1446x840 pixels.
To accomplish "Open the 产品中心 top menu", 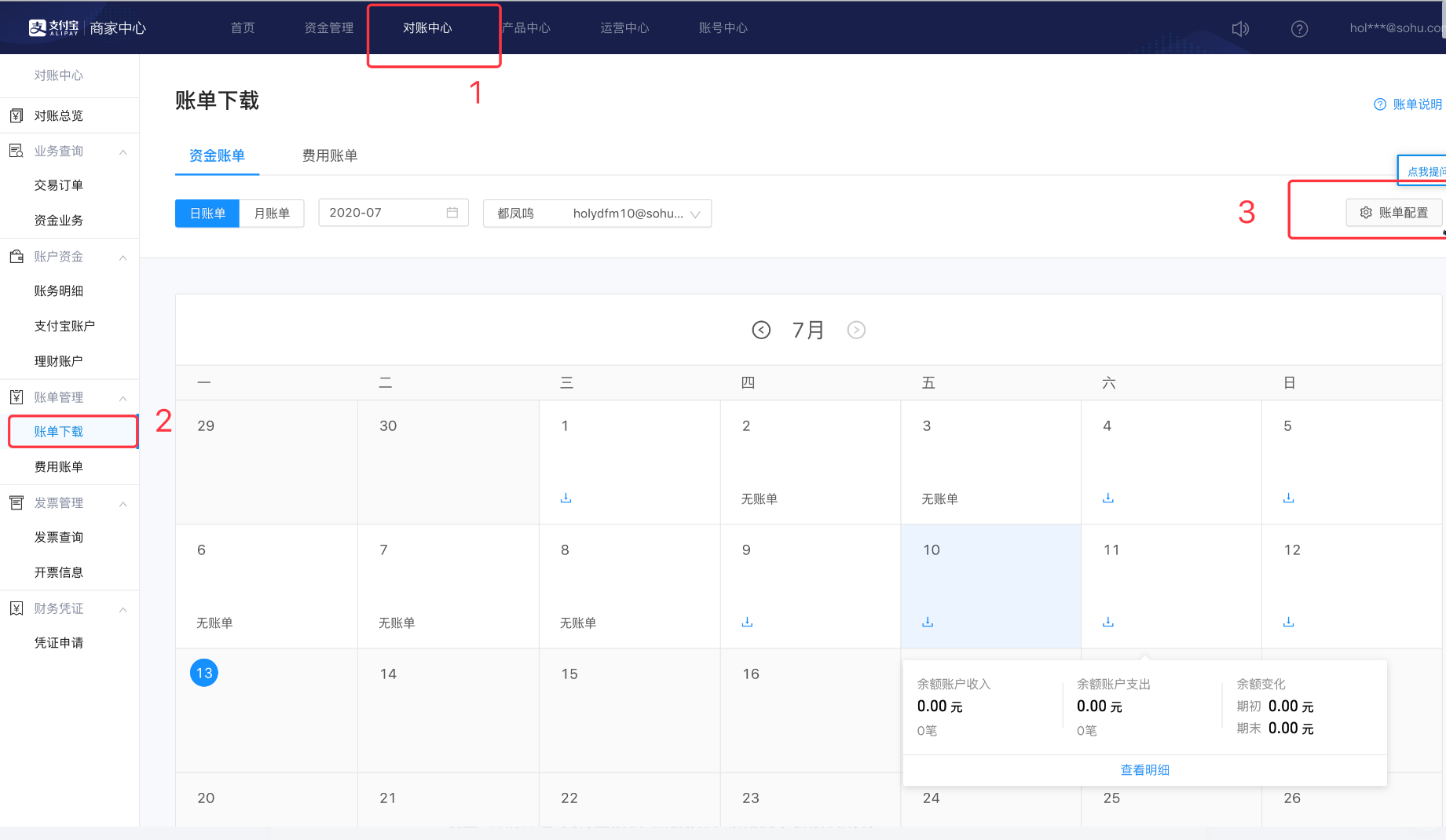I will click(526, 28).
